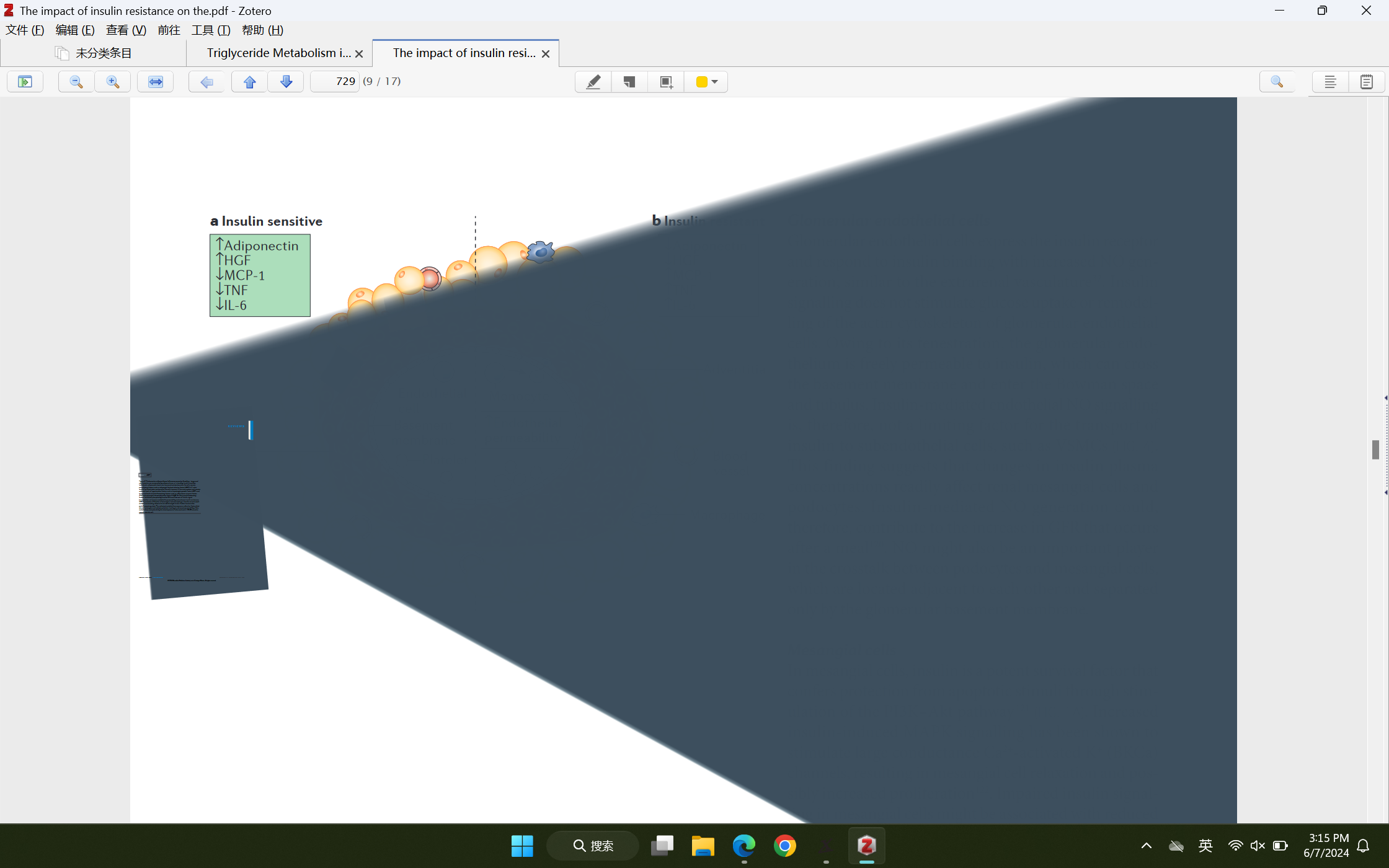Viewport: 1389px width, 868px height.
Task: Go to next page with down arrow
Action: point(286,81)
